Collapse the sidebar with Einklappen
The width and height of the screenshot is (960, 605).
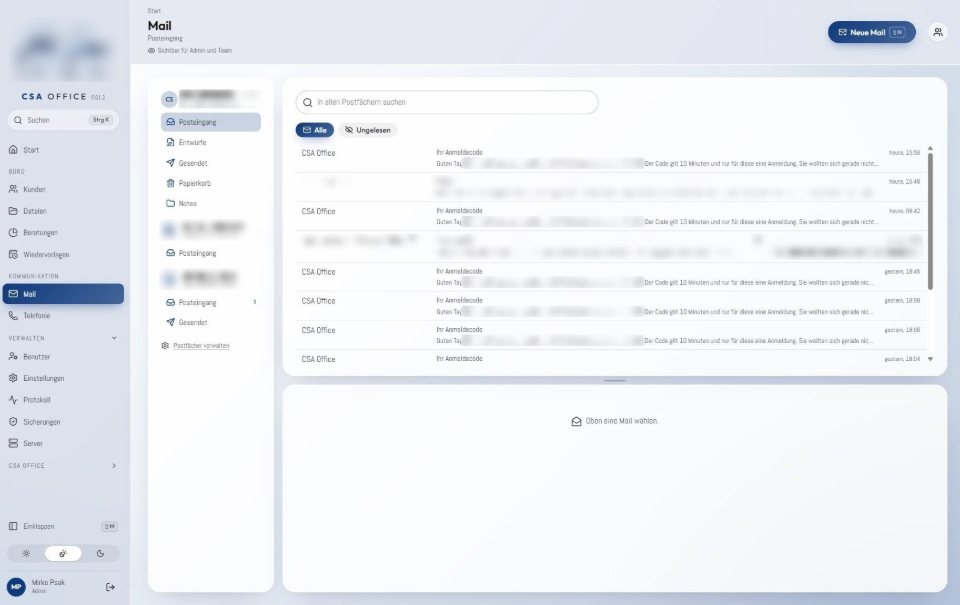click(x=63, y=527)
